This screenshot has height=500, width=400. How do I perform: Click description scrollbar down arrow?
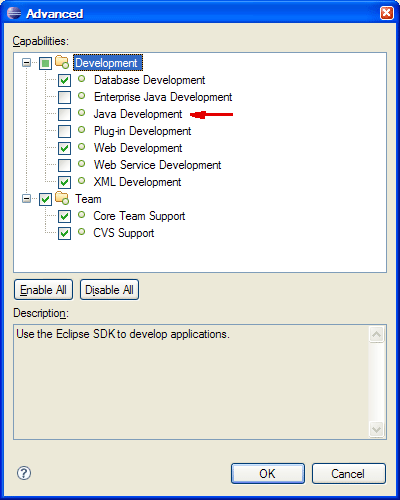click(377, 429)
